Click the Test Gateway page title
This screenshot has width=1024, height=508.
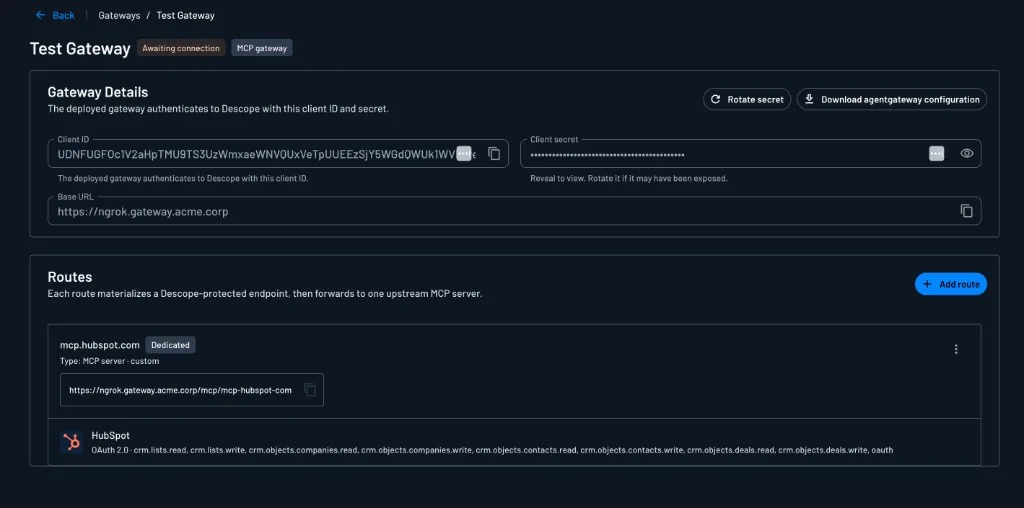[80, 48]
